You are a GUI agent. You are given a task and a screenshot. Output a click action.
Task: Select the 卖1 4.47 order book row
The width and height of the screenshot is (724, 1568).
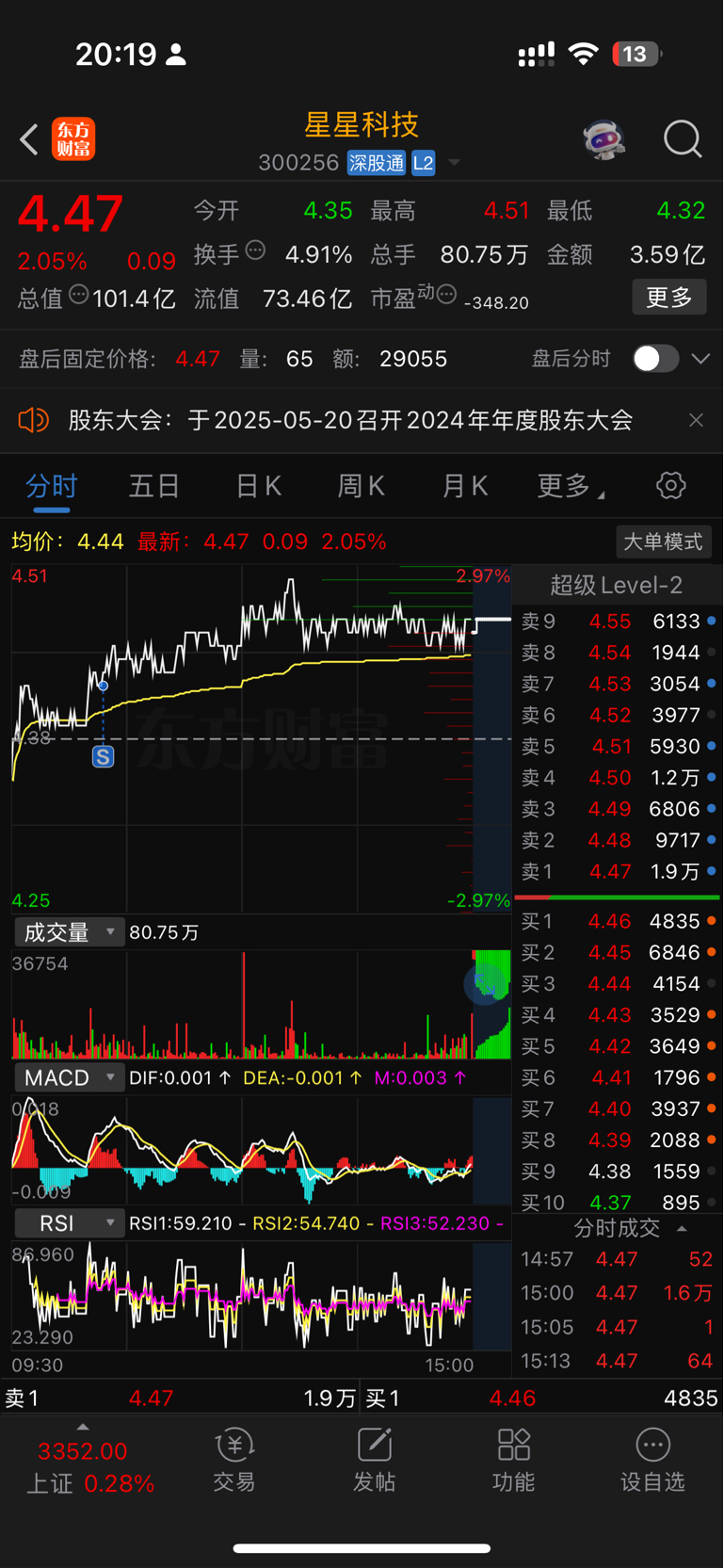click(618, 871)
